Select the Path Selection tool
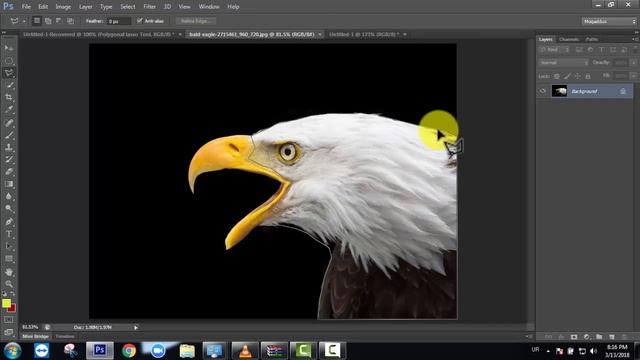Viewport: 640px width, 360px height. [9, 247]
